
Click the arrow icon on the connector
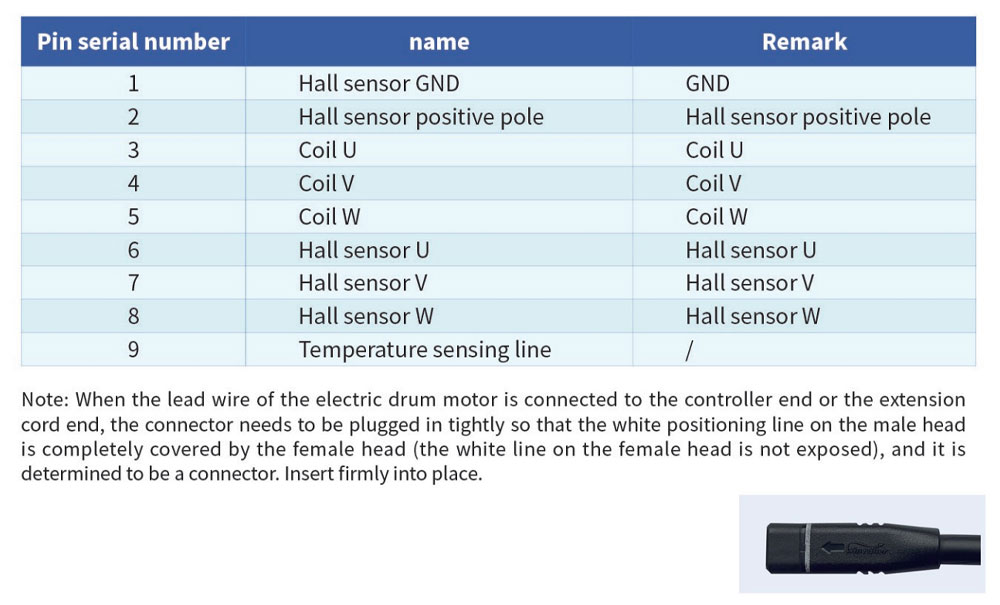(832, 547)
